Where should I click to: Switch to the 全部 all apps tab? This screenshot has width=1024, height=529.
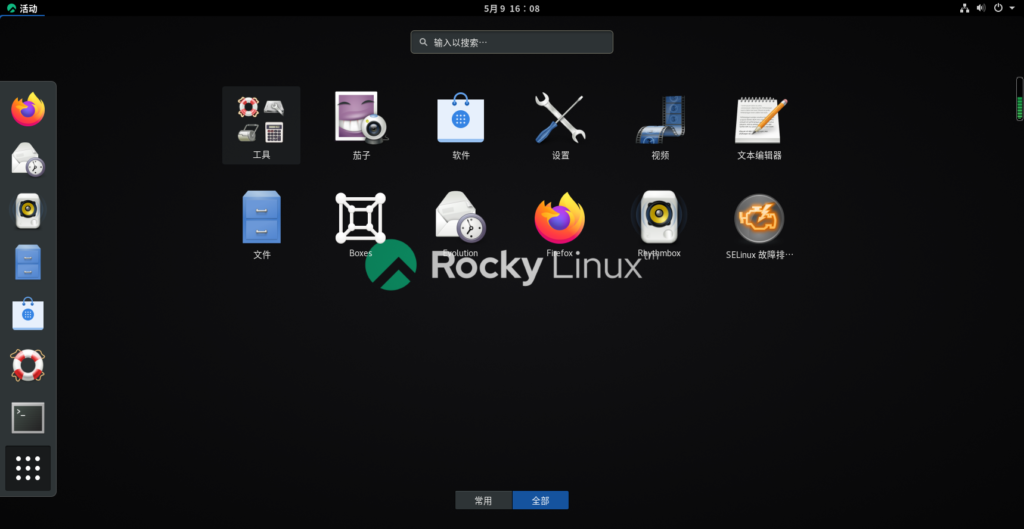541,500
